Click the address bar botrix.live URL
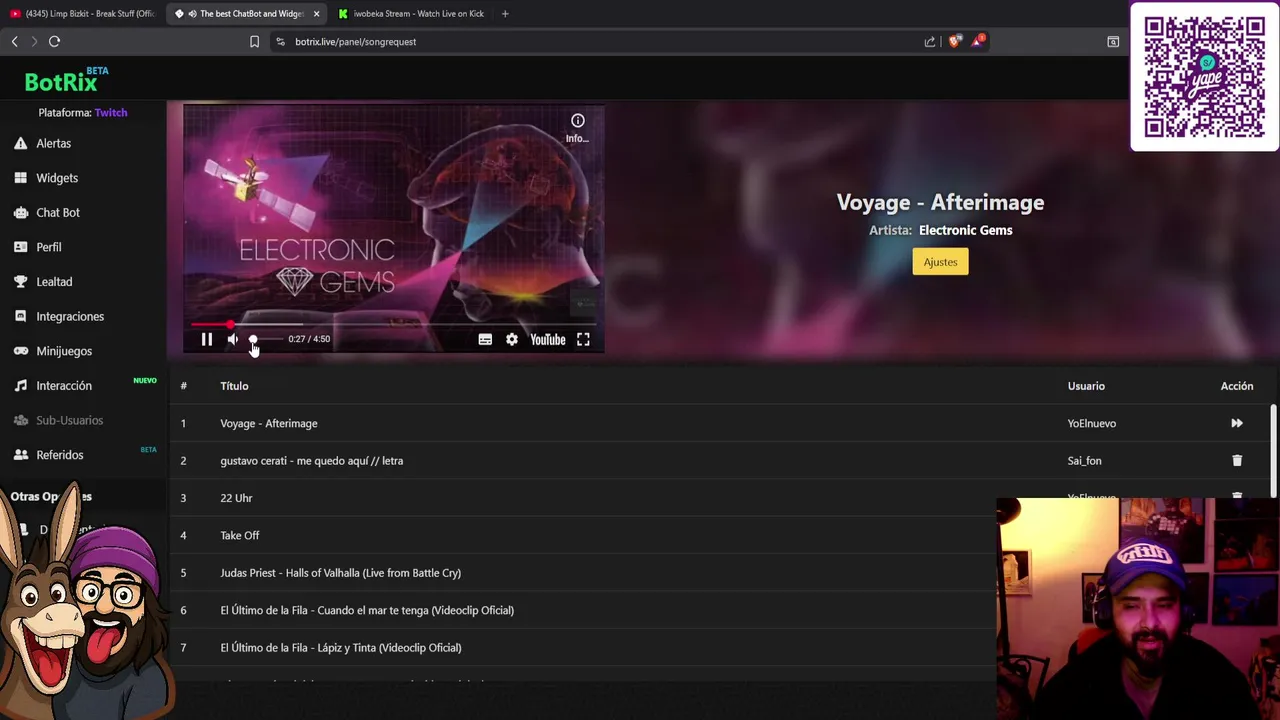This screenshot has height=720, width=1280. click(x=355, y=42)
